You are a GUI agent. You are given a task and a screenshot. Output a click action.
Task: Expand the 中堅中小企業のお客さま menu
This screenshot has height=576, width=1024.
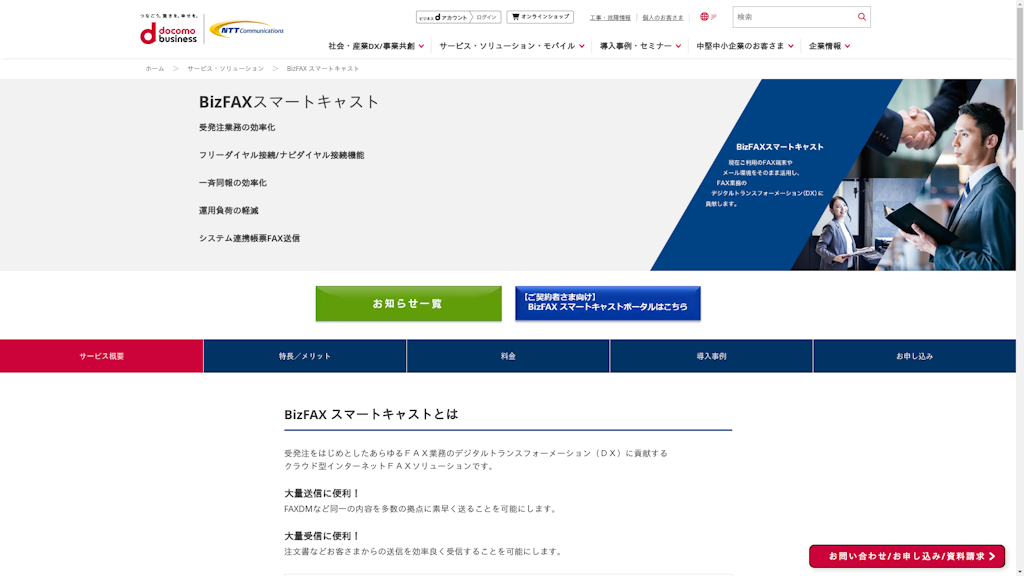pyautogui.click(x=744, y=46)
